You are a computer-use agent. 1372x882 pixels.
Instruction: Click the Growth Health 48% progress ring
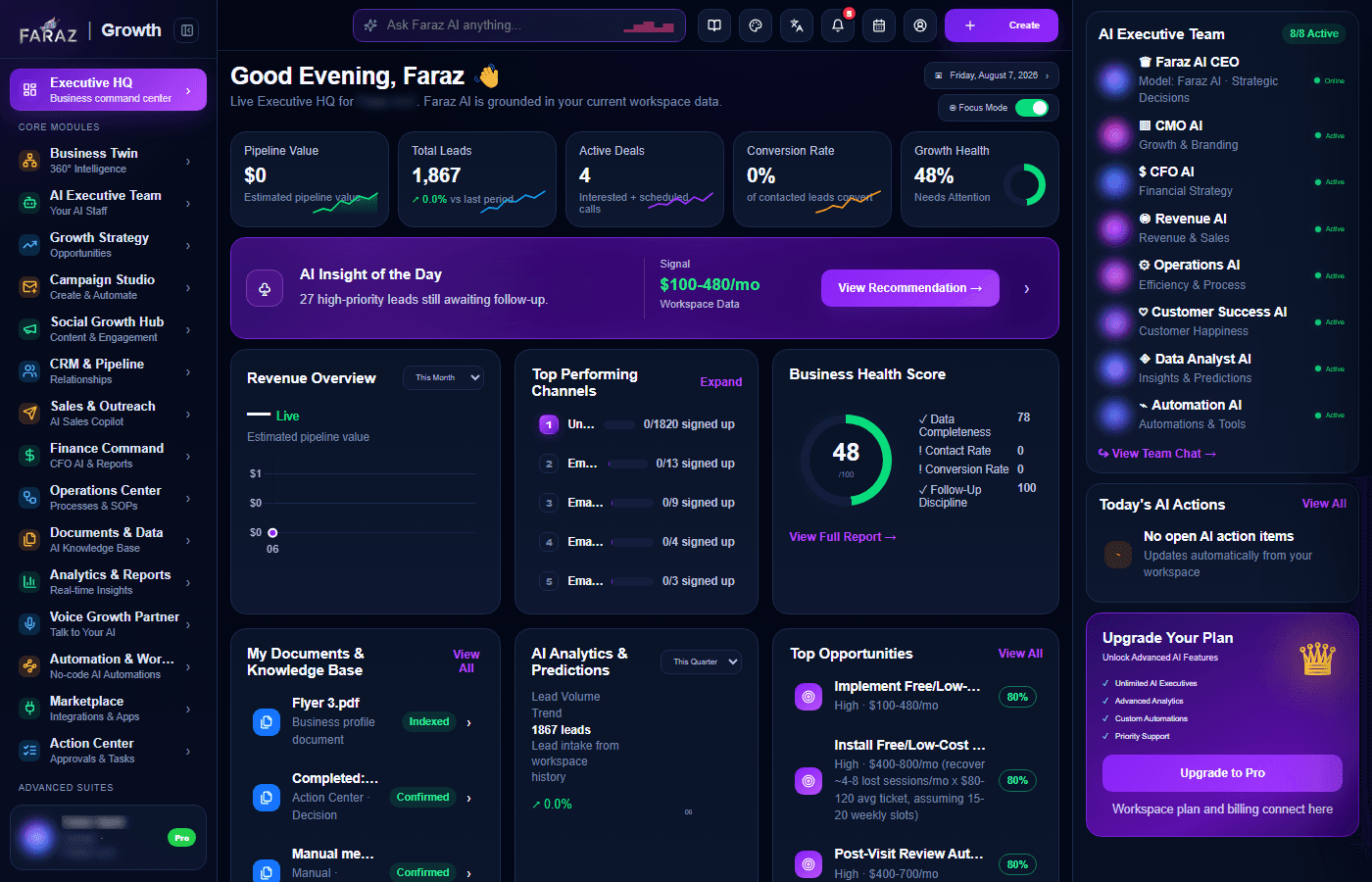tap(1024, 184)
